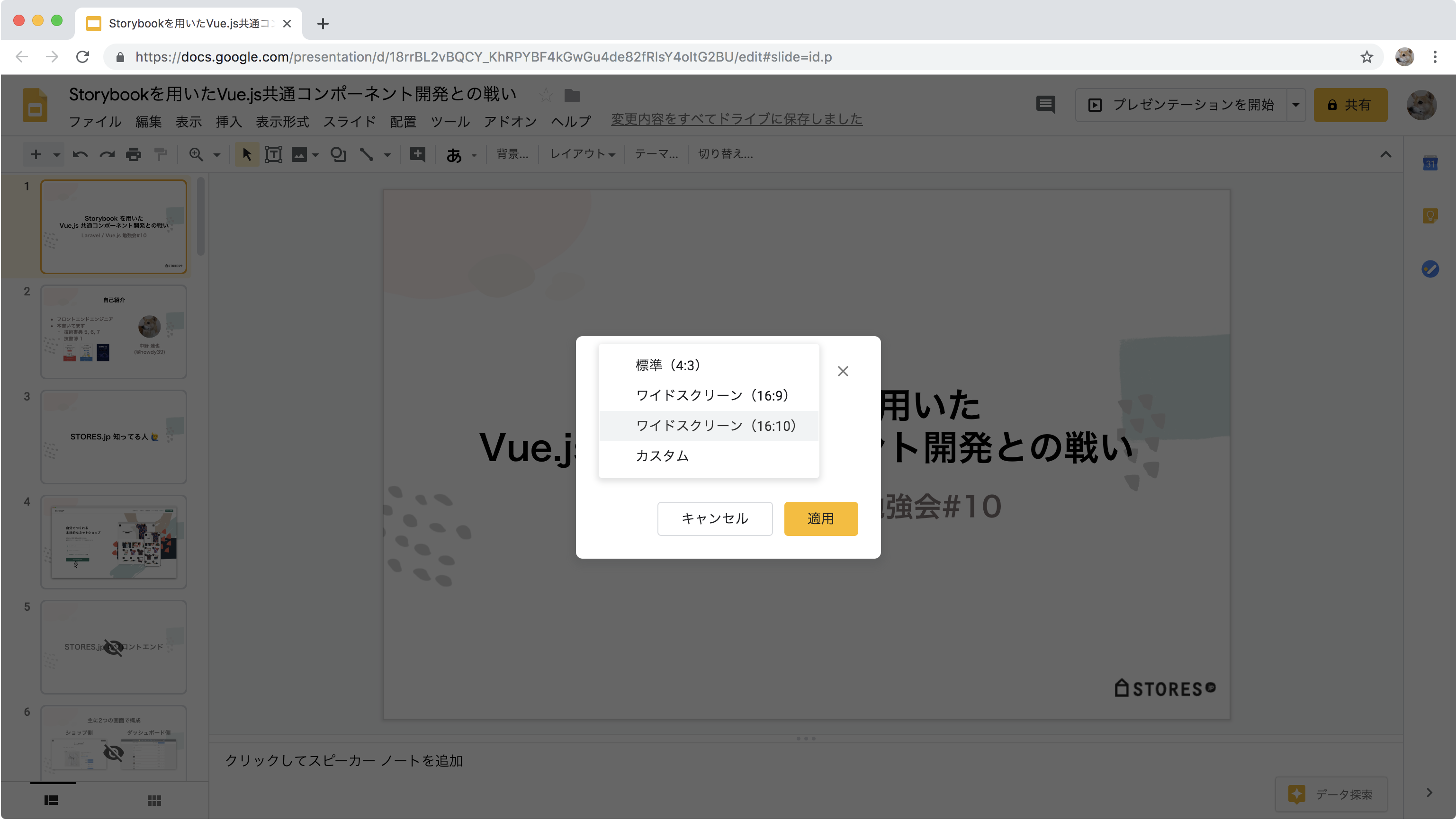1456x820 pixels.
Task: Click the zoom magnifier icon
Action: pos(196,154)
